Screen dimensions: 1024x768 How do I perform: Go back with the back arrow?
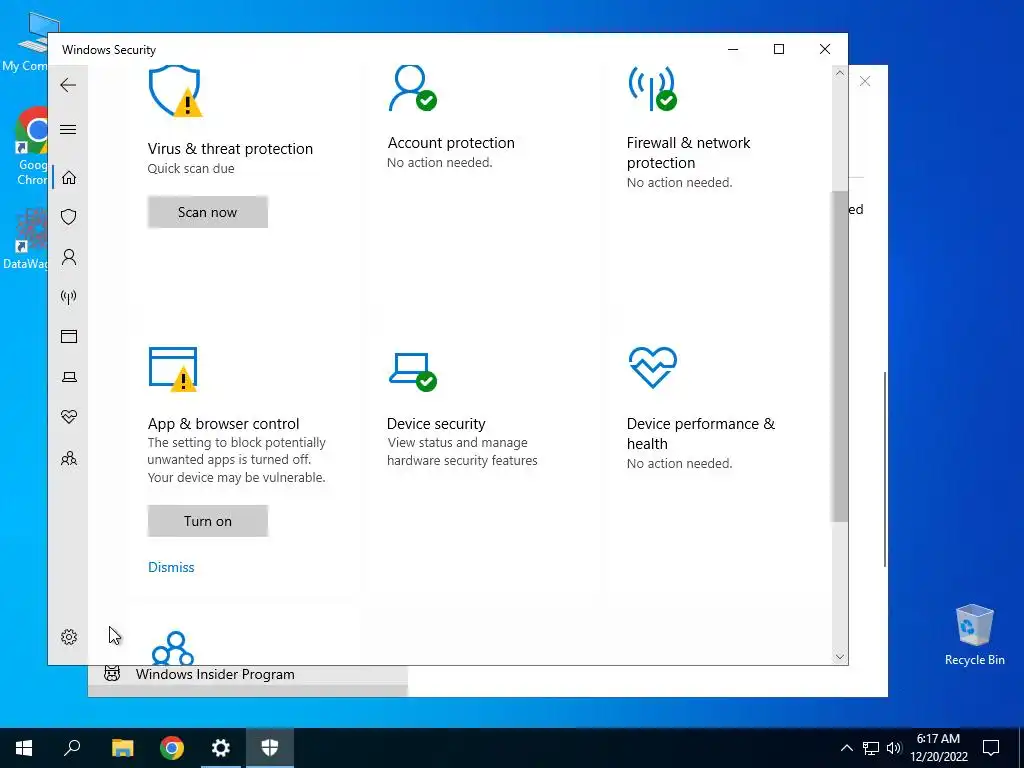click(68, 85)
